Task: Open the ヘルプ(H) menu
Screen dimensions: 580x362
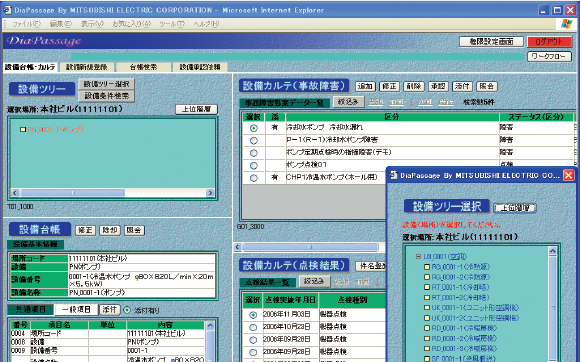Action: (x=206, y=24)
